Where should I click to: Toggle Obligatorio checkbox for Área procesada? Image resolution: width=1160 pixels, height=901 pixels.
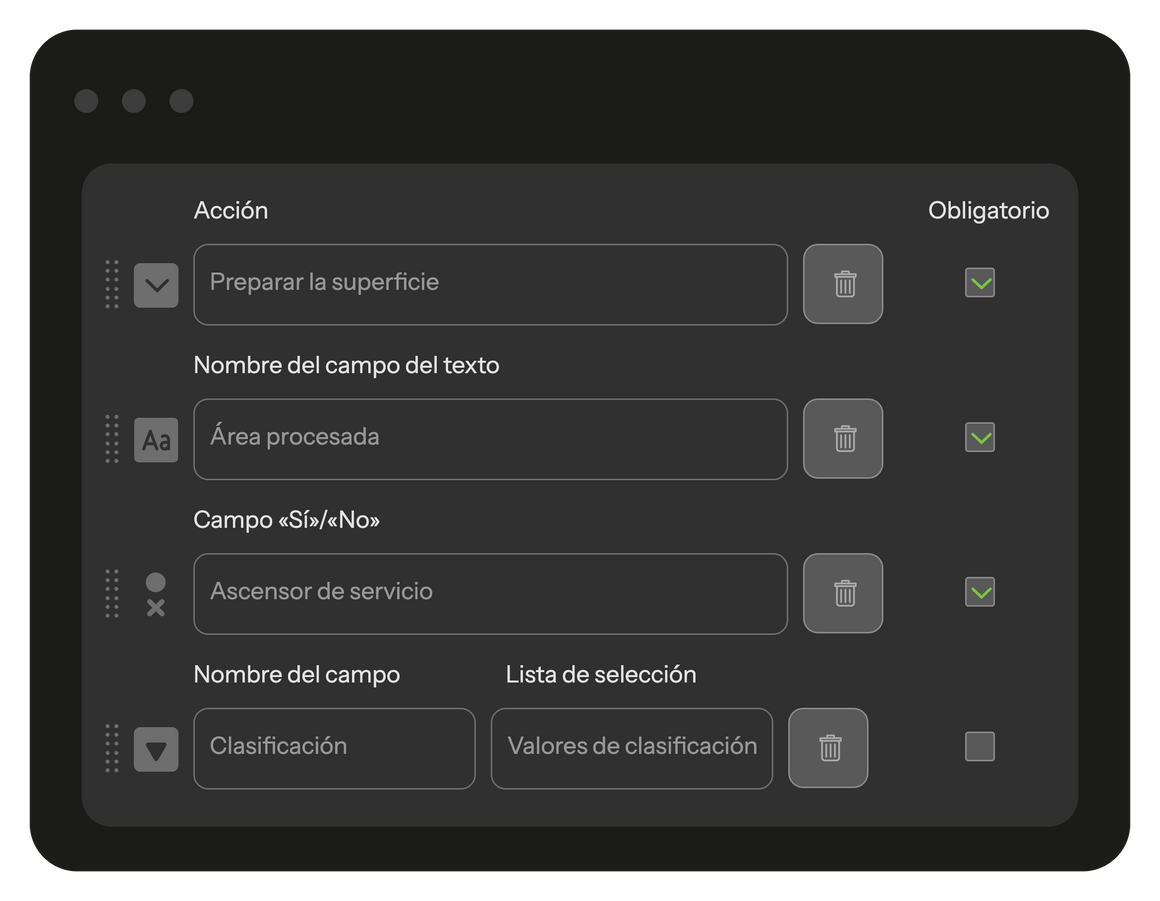980,437
